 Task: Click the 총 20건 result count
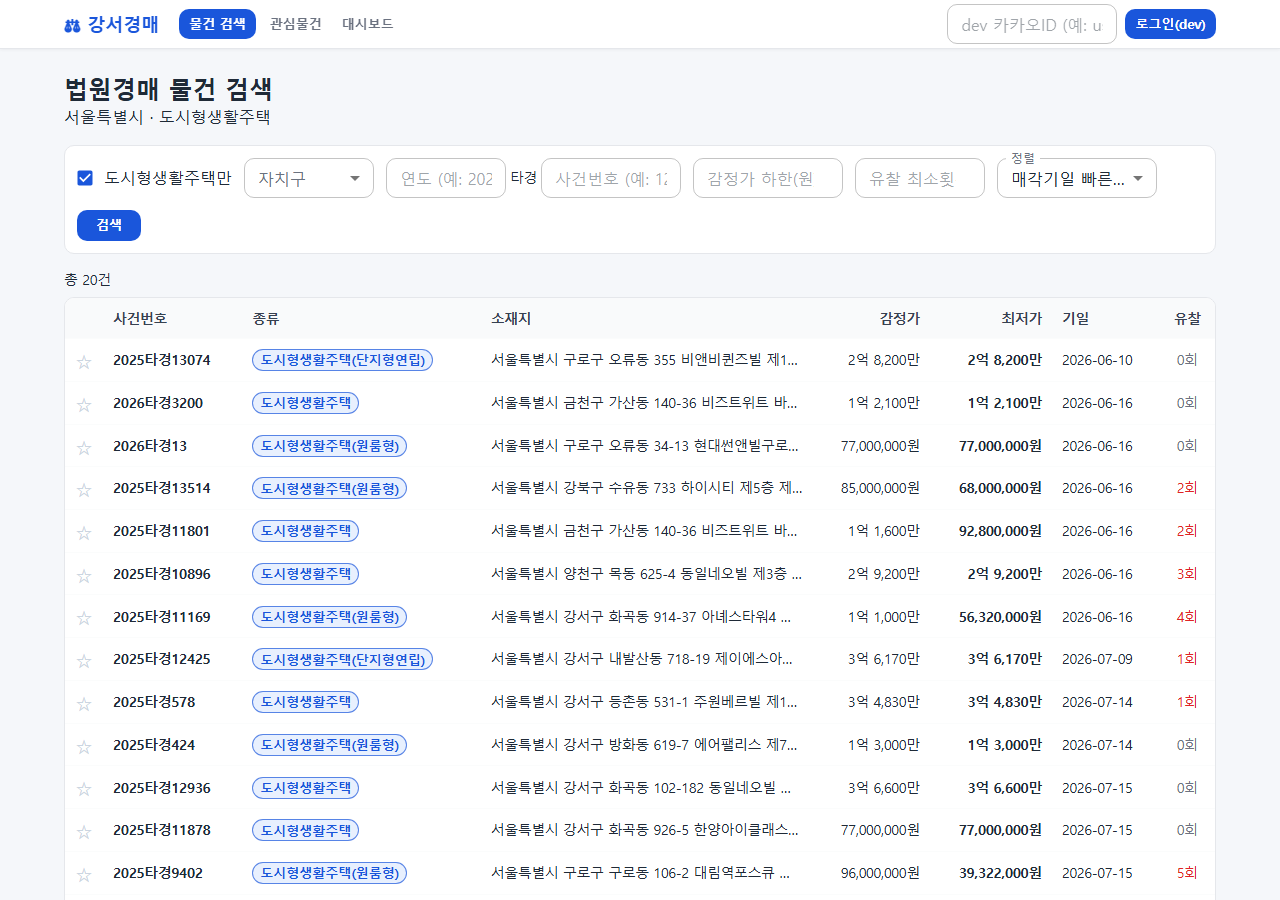[88, 280]
